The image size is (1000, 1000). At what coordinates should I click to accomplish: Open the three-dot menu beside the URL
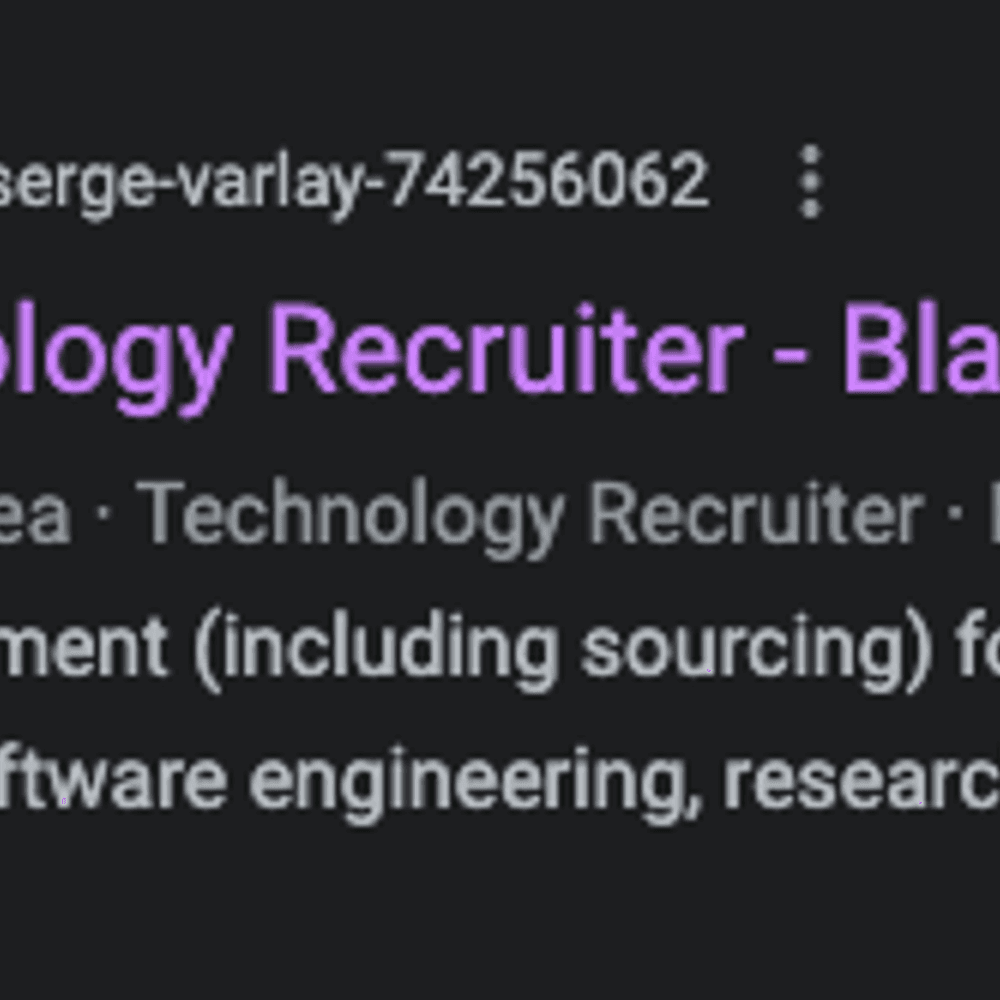(810, 182)
